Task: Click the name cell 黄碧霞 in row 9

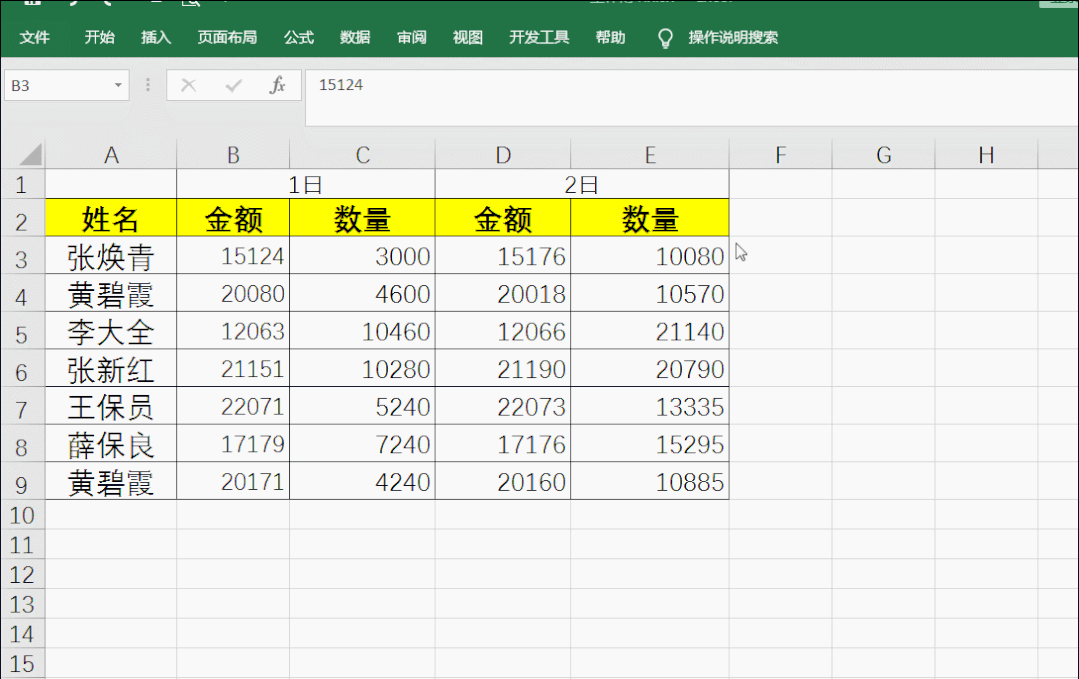Action: click(111, 481)
